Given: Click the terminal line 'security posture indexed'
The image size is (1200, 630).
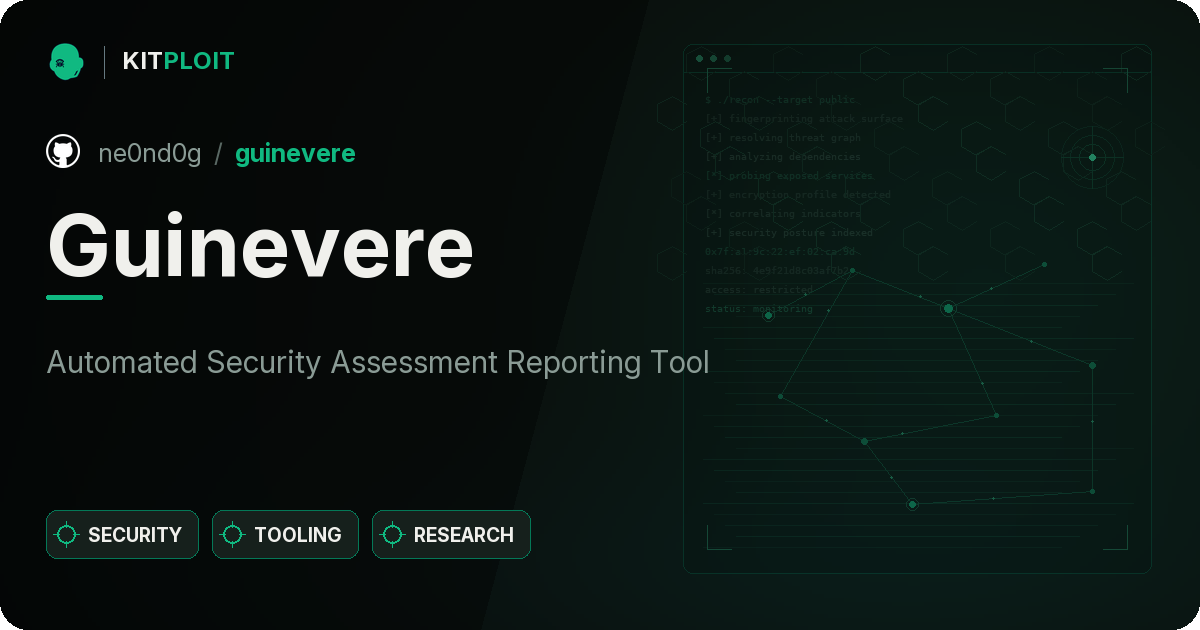Looking at the screenshot, I should pyautogui.click(x=789, y=233).
